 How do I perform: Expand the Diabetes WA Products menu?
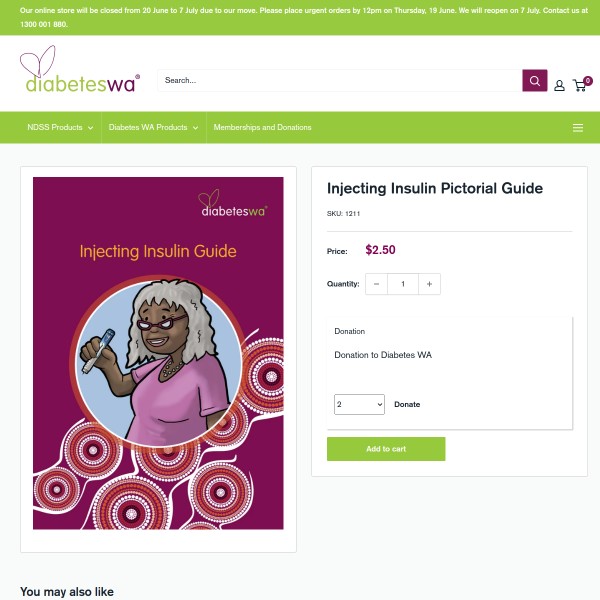pos(153,128)
